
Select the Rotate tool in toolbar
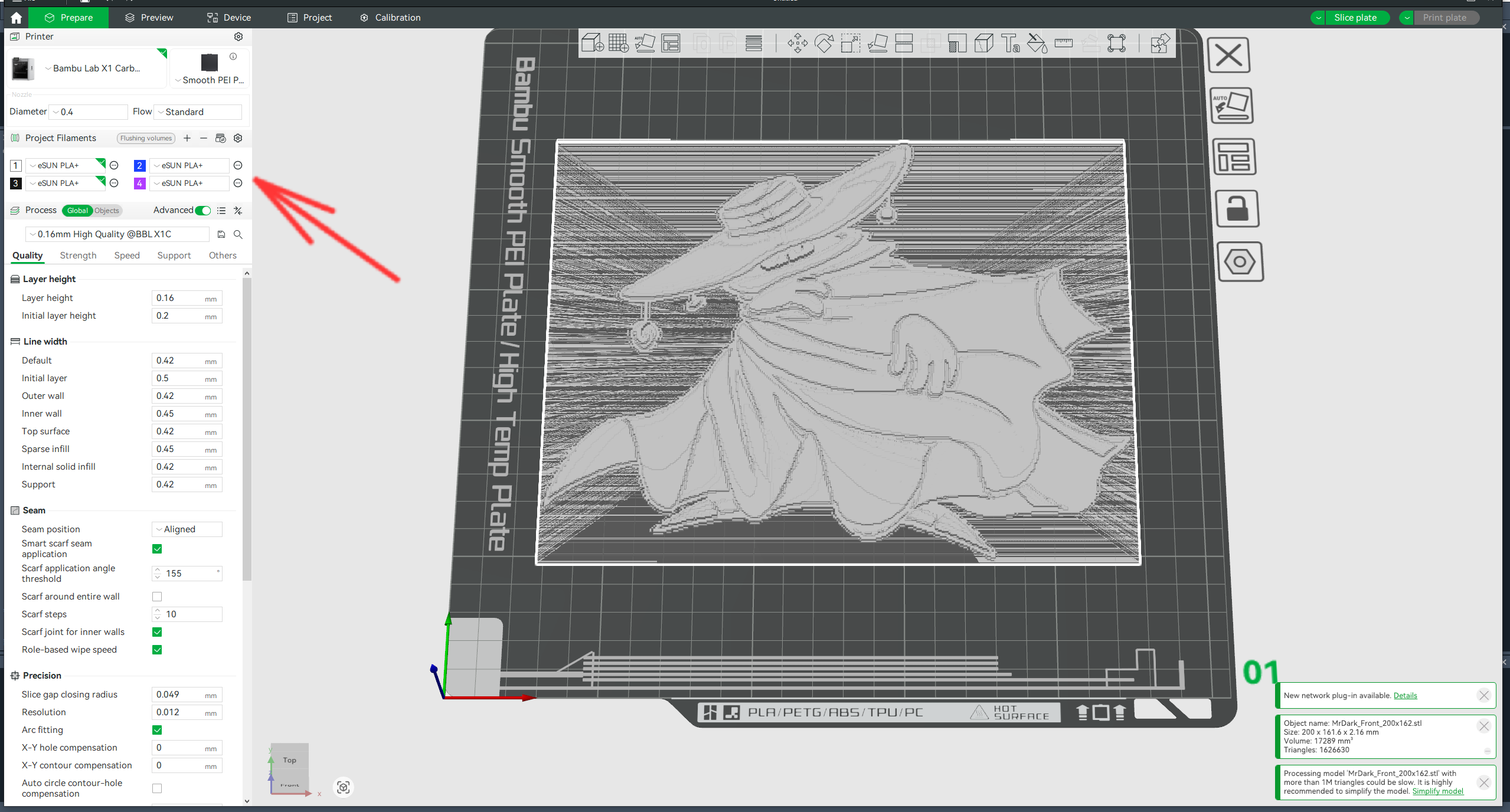tap(824, 43)
